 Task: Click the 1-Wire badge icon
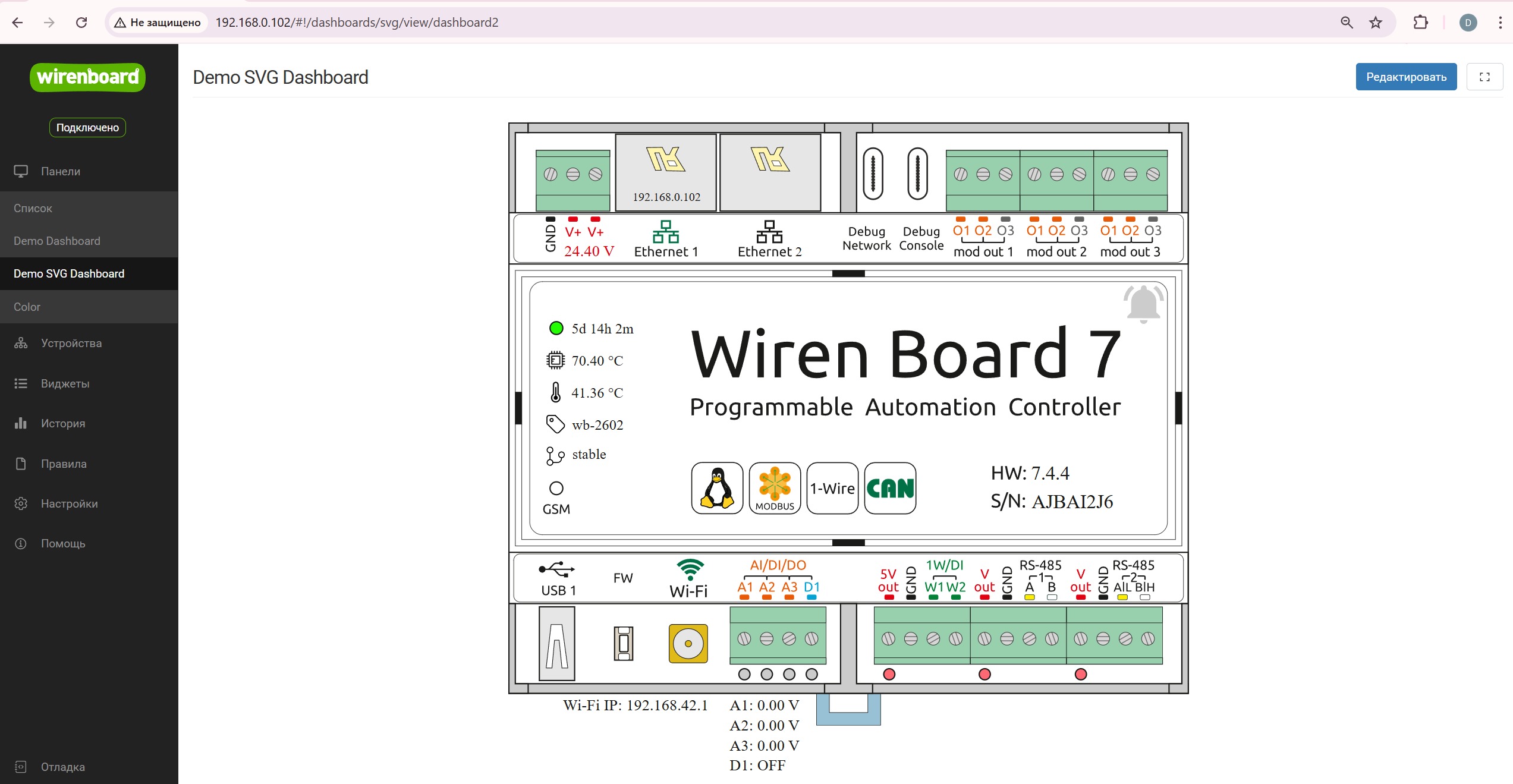pyautogui.click(x=832, y=488)
